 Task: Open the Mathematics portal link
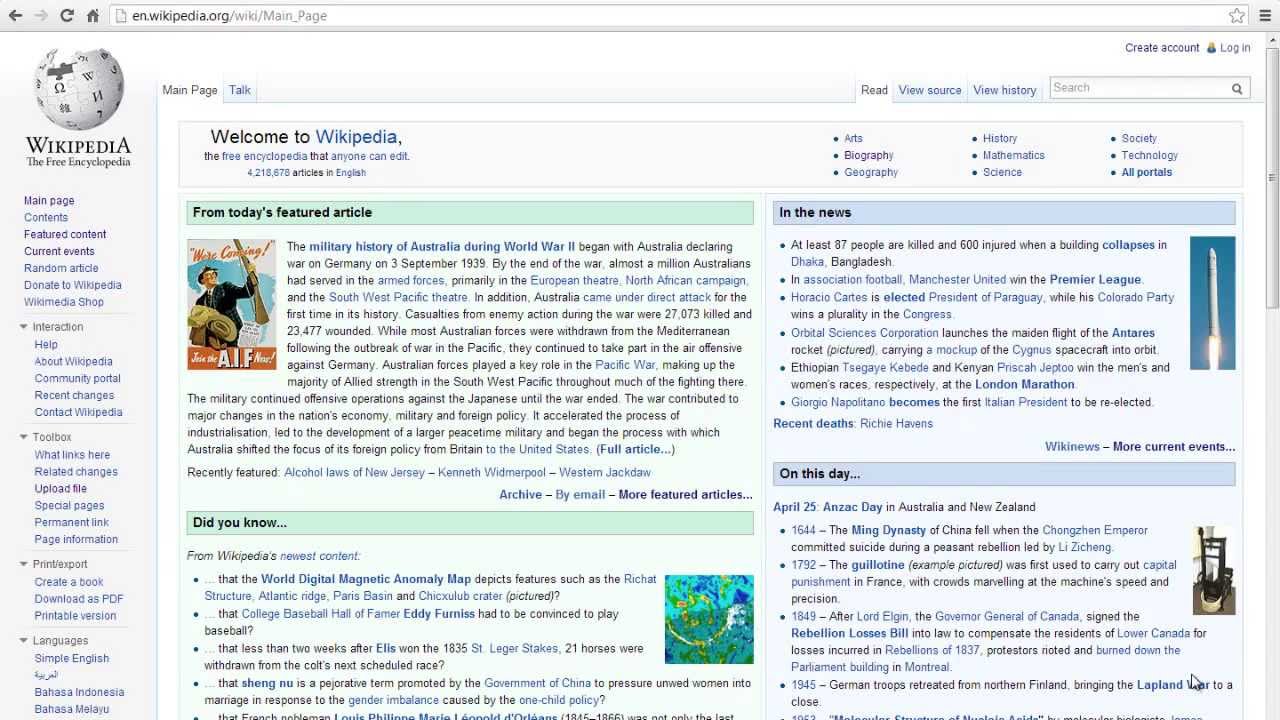(1014, 156)
